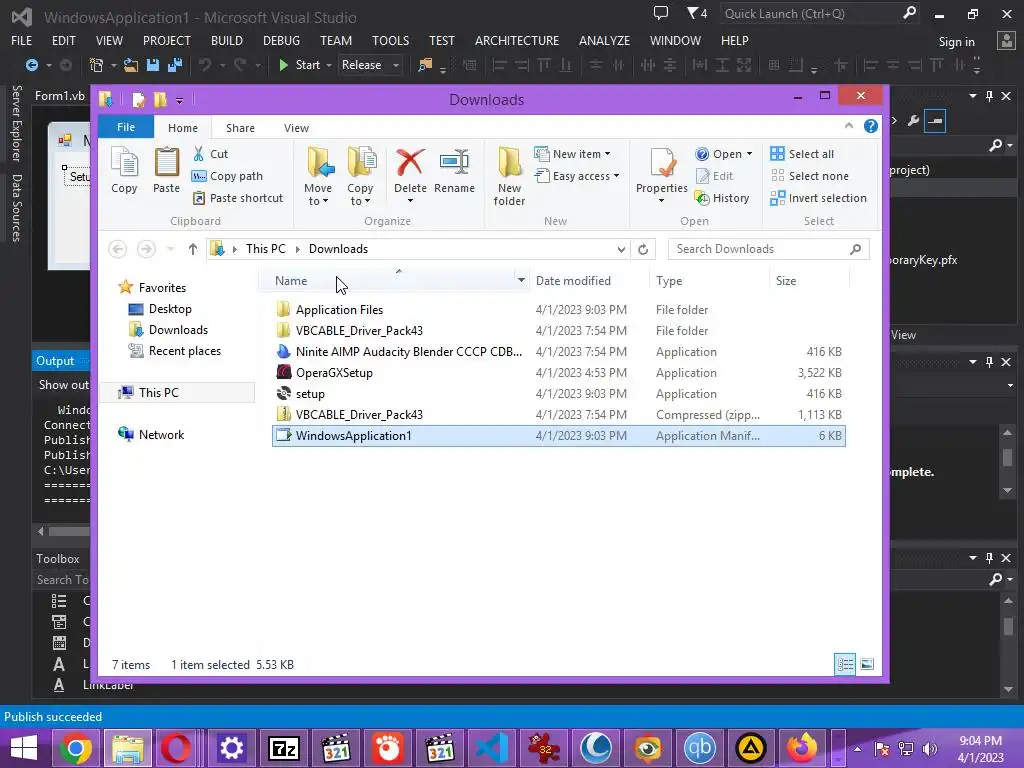This screenshot has height=768, width=1024.
Task: Click Paste shortcut
Action: point(238,198)
